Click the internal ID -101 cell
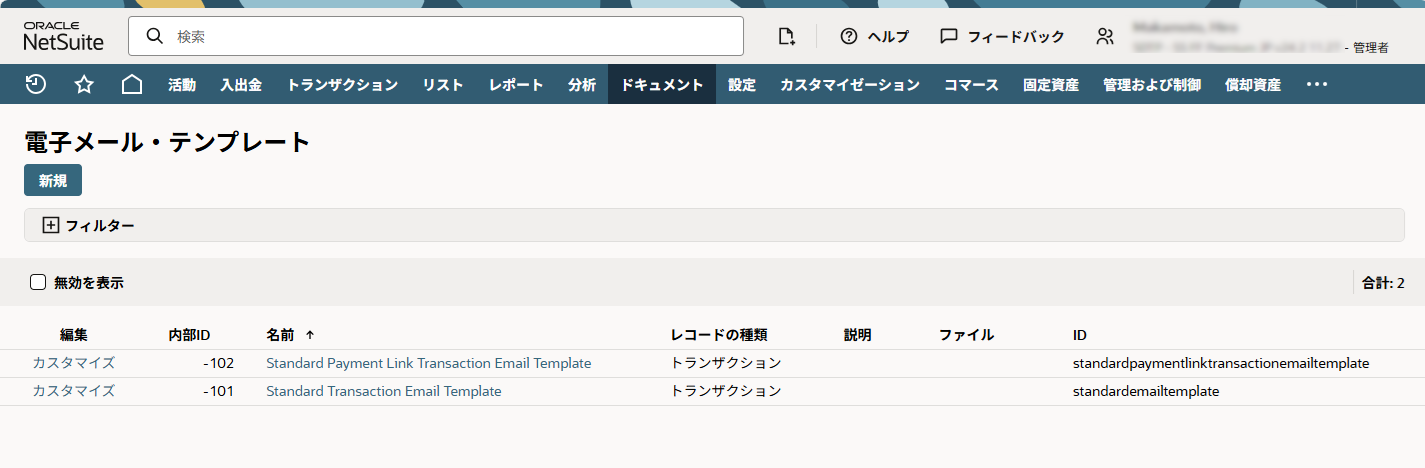 point(217,391)
